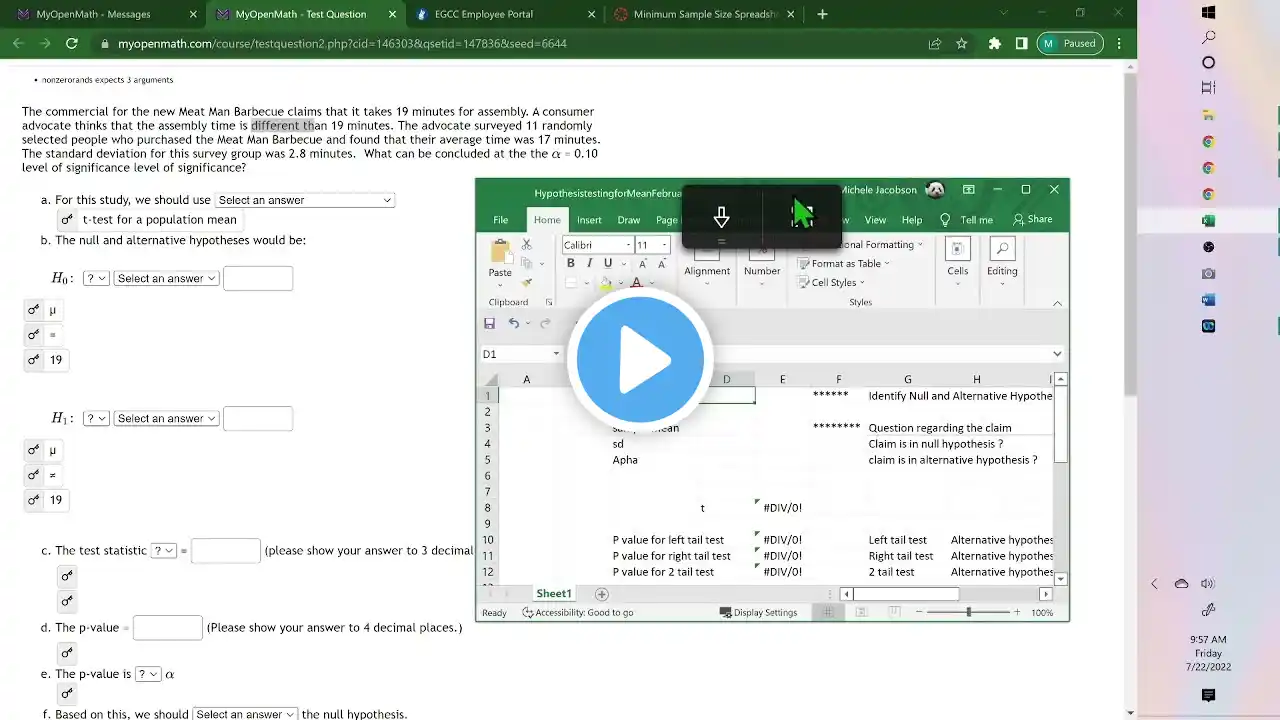Click the Save icon in Quick Access toolbar

click(489, 323)
